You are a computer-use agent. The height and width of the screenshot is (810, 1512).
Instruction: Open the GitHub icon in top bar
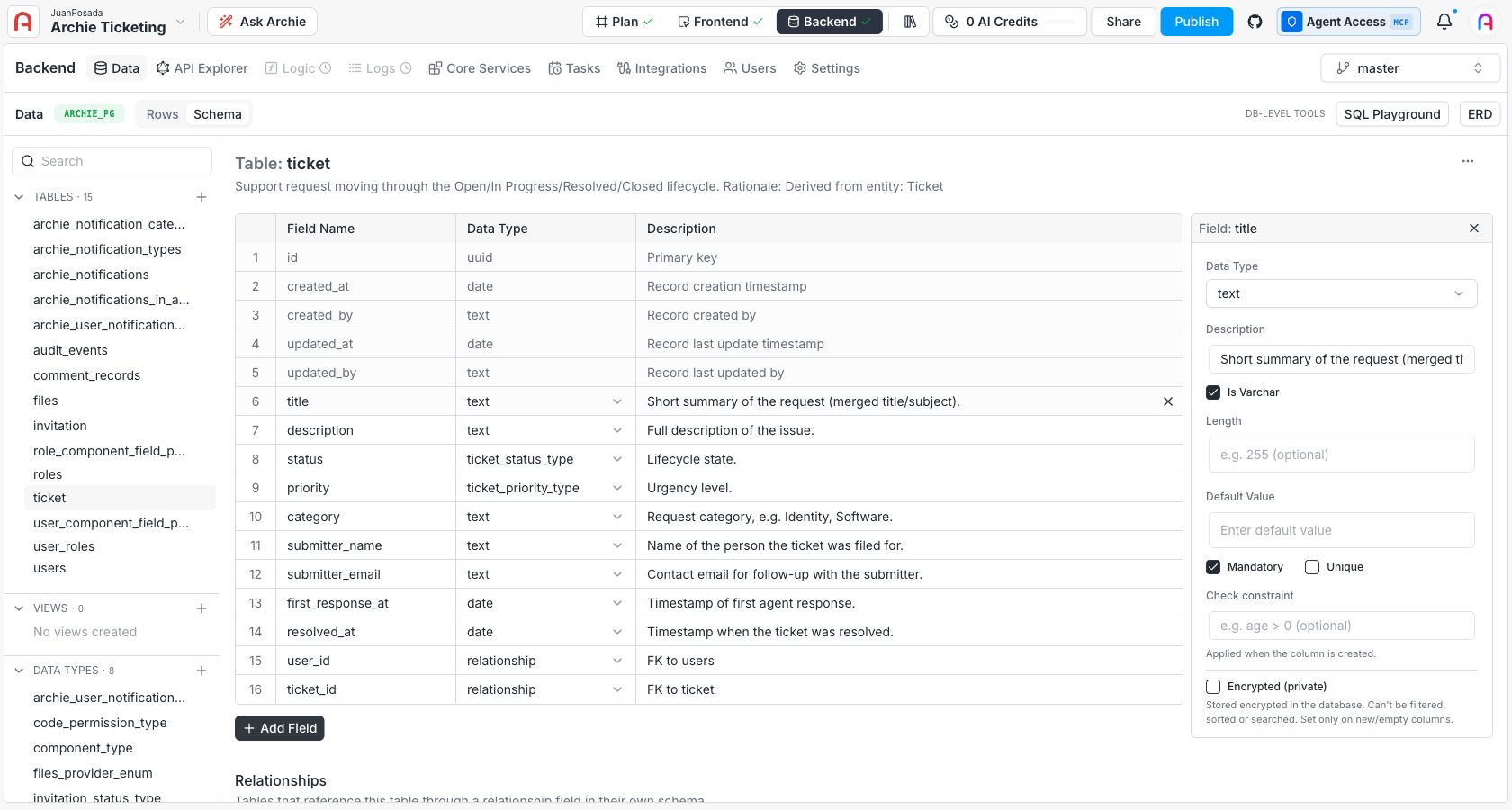pyautogui.click(x=1255, y=22)
